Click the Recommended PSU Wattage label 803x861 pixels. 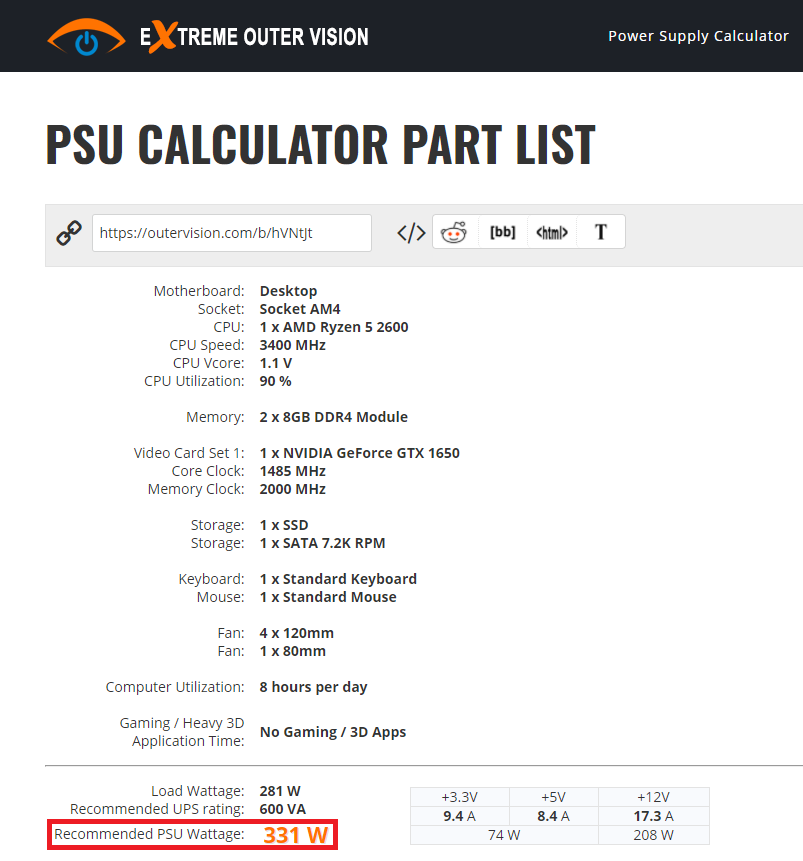149,834
